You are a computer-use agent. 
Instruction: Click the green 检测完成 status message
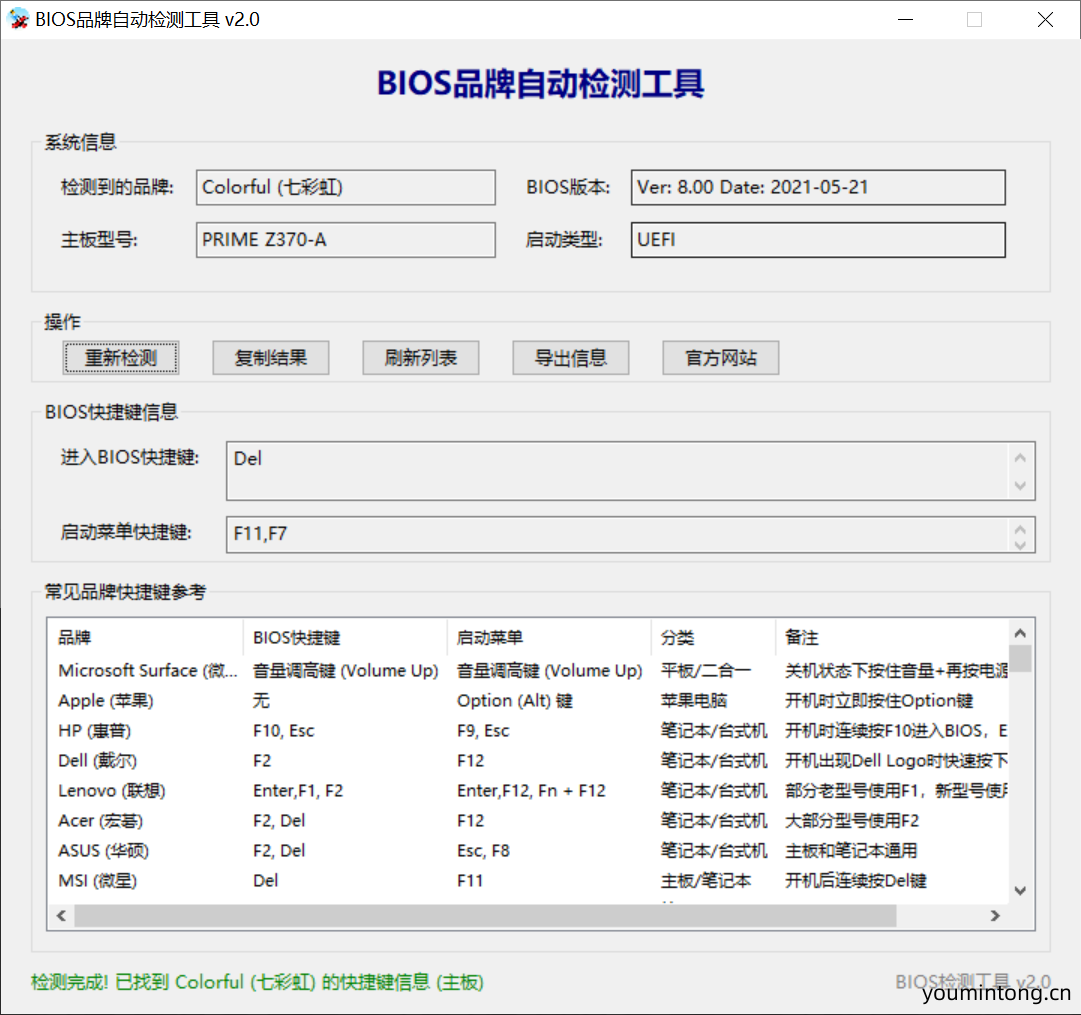(x=257, y=982)
